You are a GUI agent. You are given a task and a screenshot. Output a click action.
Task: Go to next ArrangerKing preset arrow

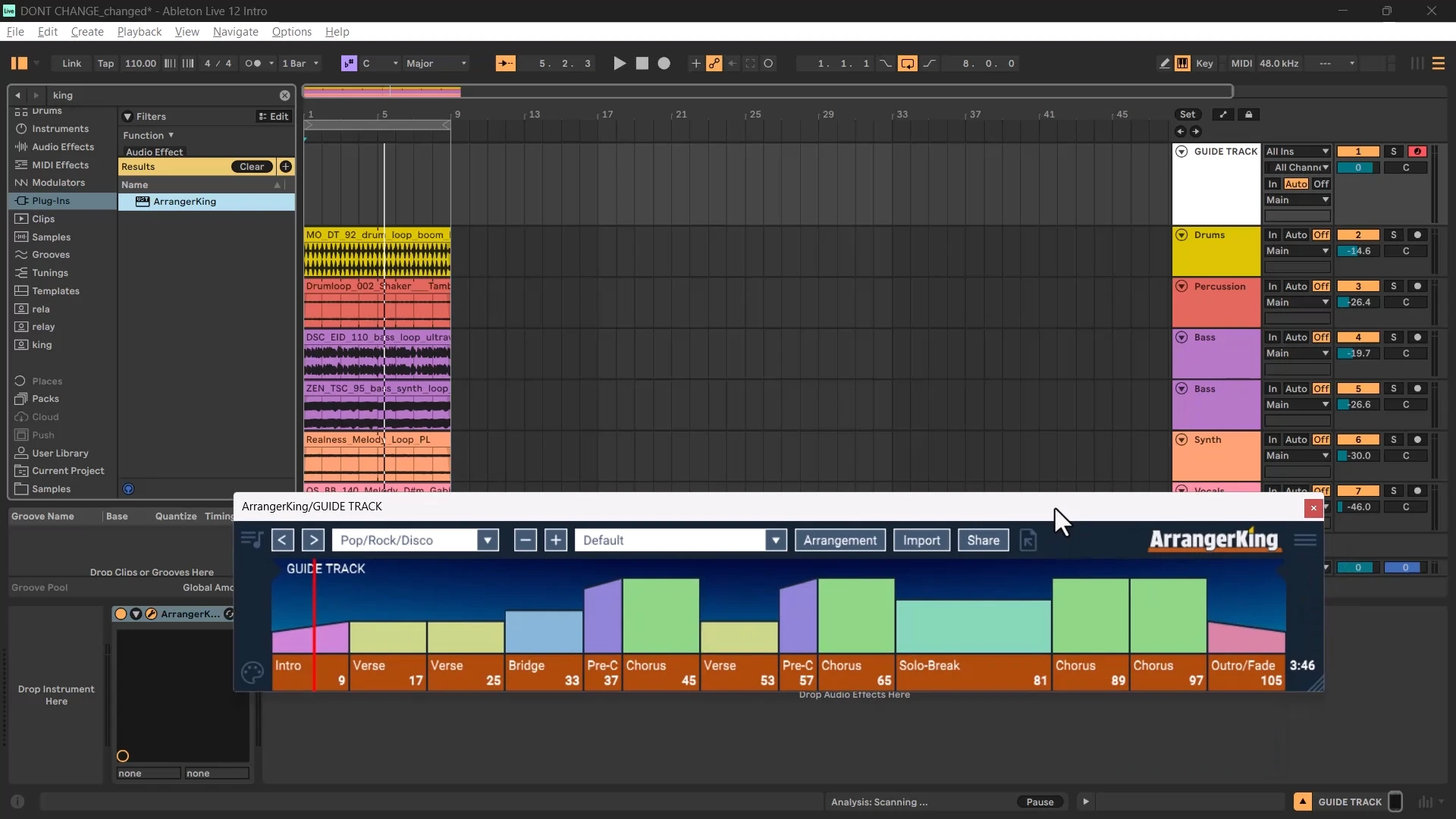pos(313,540)
